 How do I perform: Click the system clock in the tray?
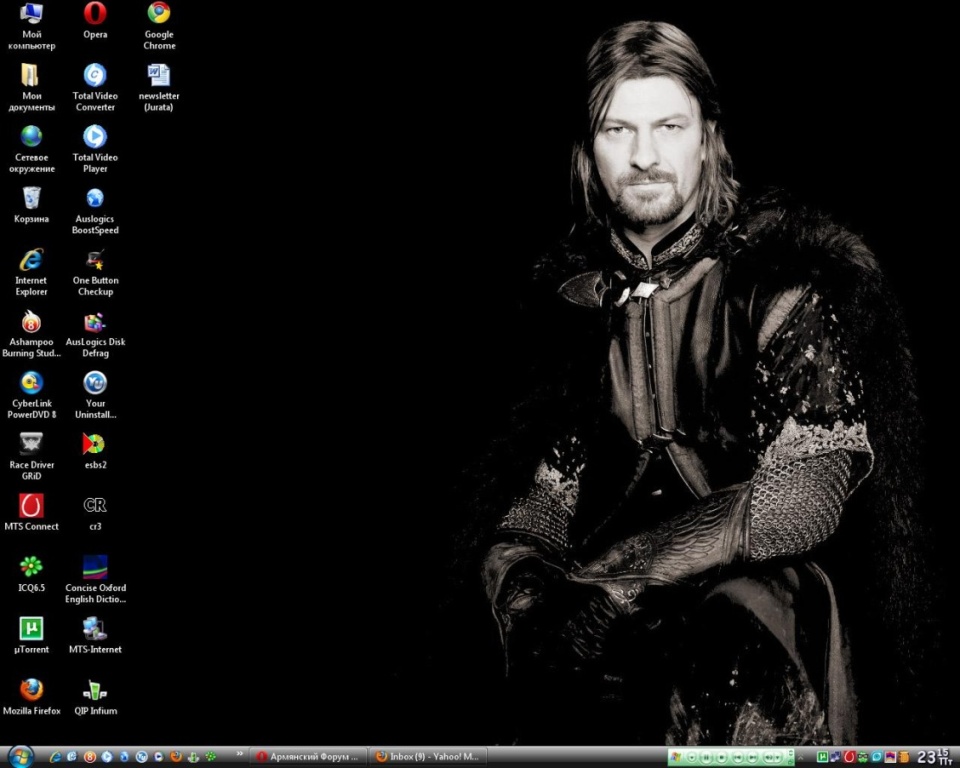(933, 757)
